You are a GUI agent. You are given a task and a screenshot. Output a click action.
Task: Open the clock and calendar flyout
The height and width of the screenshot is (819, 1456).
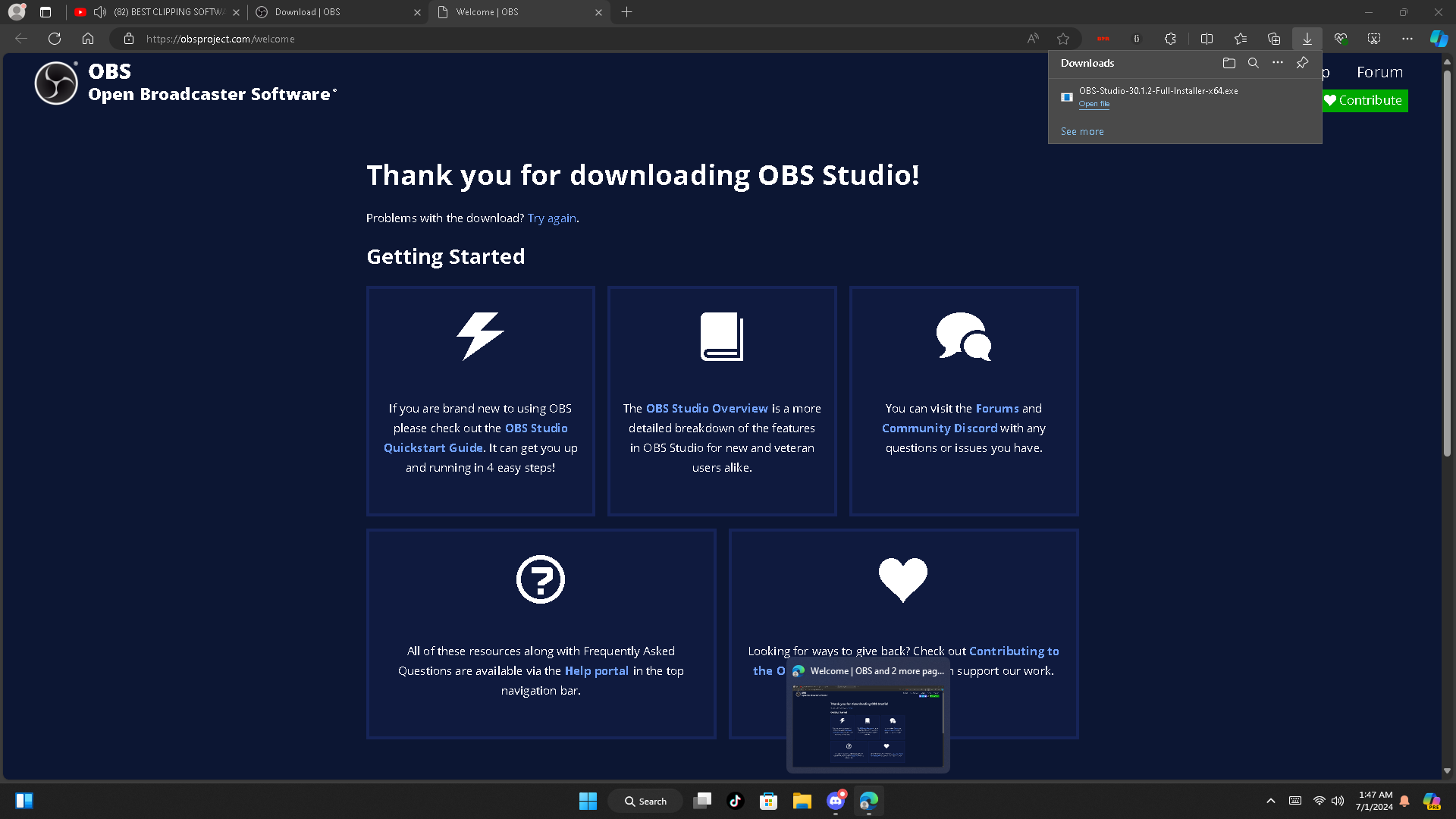[1375, 801]
